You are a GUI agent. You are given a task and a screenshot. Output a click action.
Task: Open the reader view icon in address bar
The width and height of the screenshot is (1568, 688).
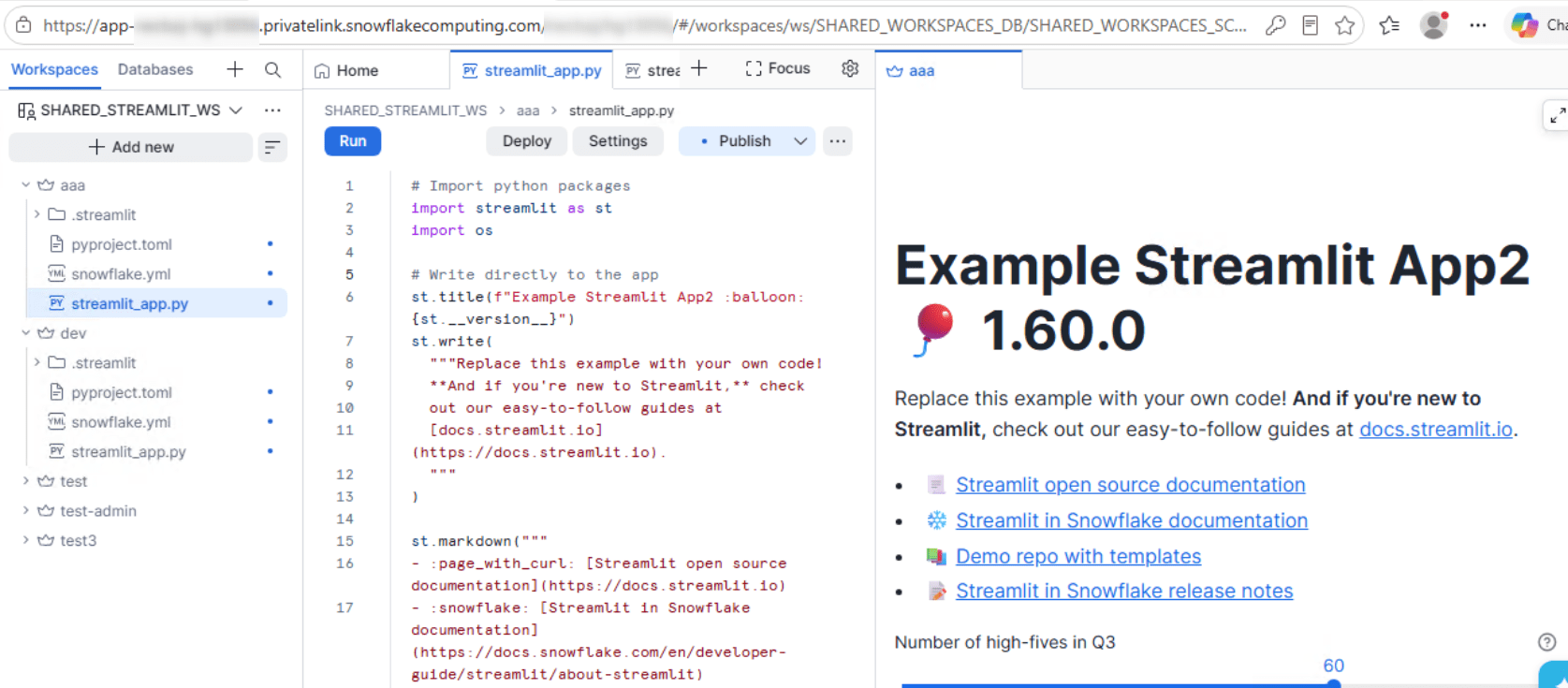(1311, 25)
